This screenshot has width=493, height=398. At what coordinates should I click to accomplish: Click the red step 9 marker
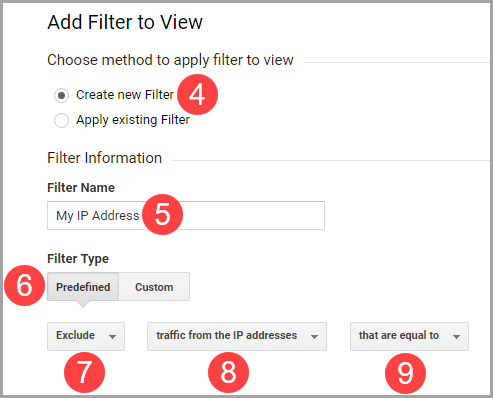tap(405, 373)
